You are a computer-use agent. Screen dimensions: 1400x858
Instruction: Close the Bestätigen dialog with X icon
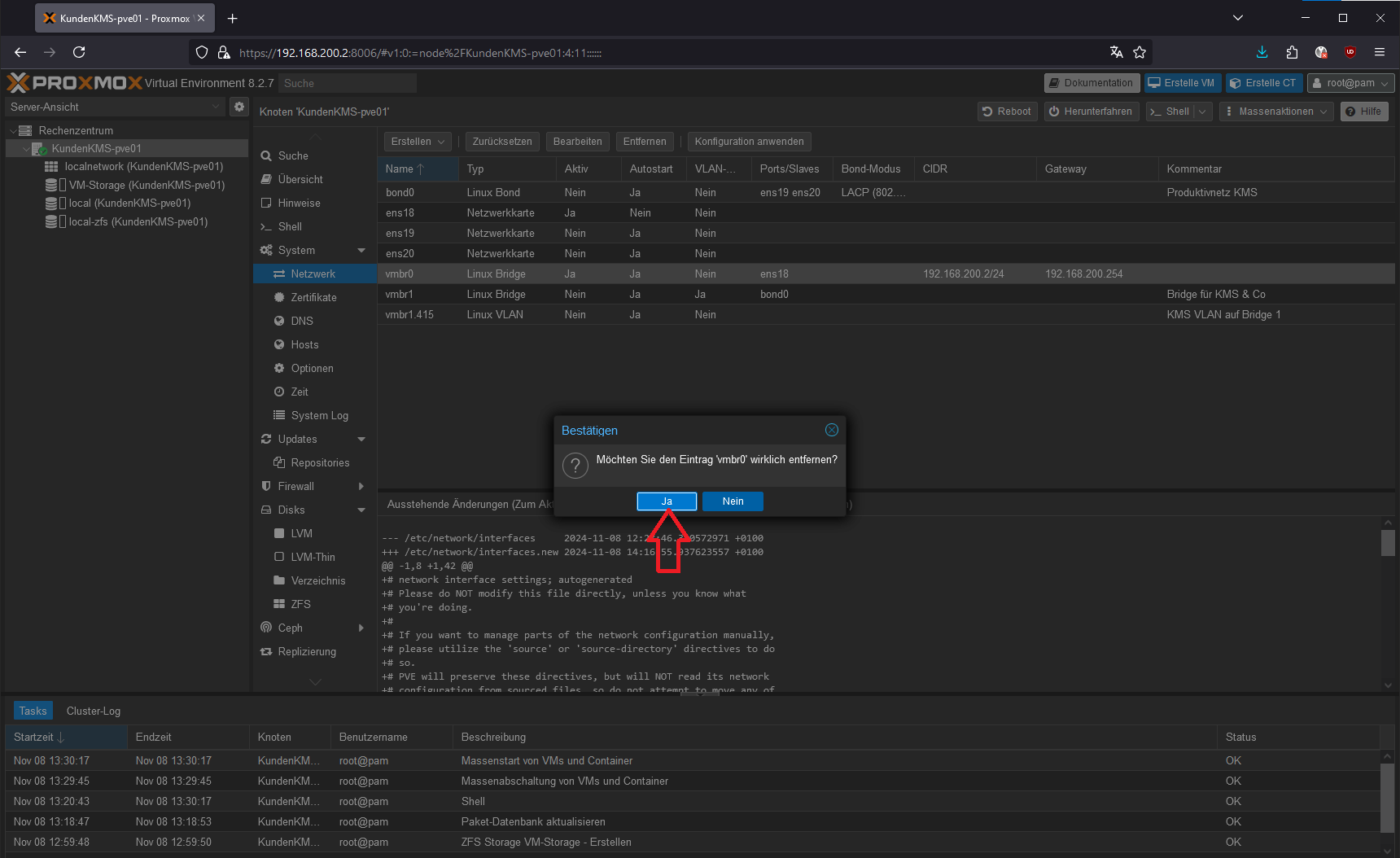[831, 430]
